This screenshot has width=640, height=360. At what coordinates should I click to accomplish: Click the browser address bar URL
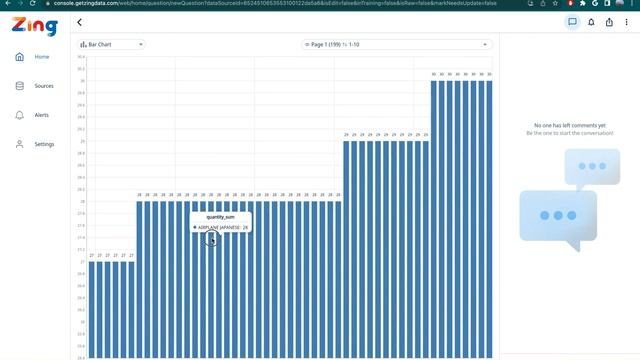(275, 3)
